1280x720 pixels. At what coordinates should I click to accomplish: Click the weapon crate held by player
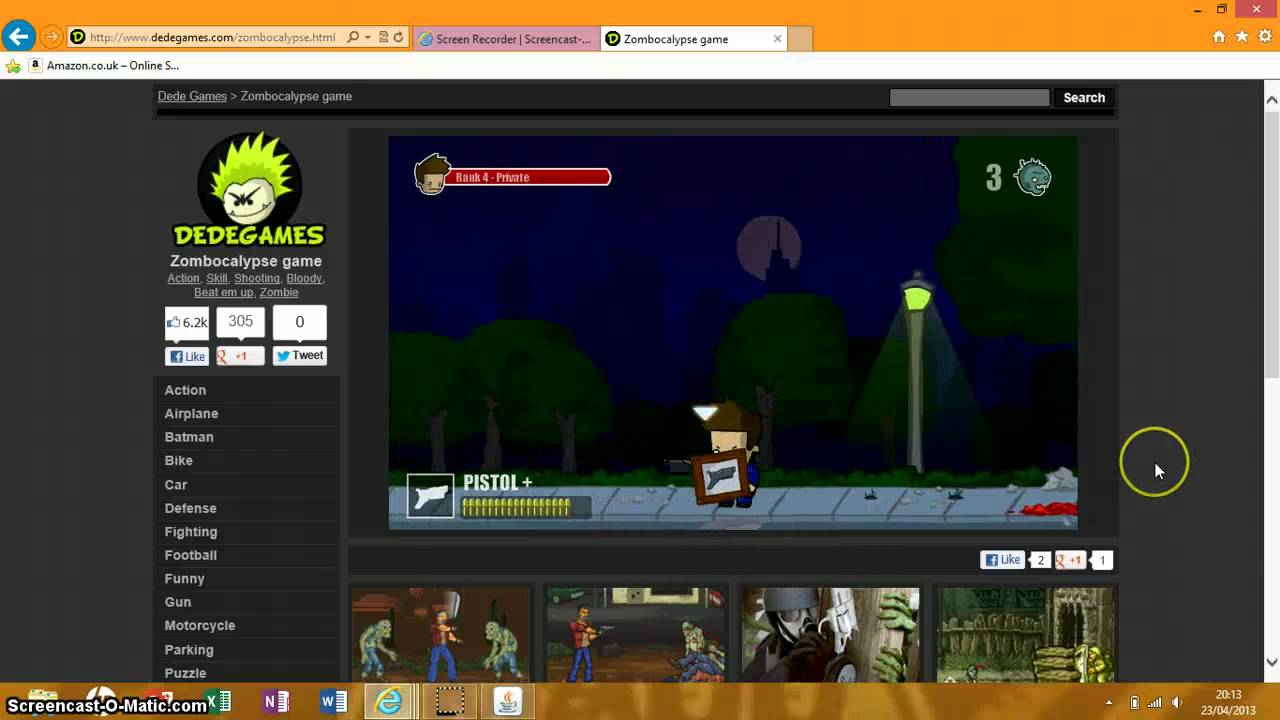pyautogui.click(x=722, y=477)
